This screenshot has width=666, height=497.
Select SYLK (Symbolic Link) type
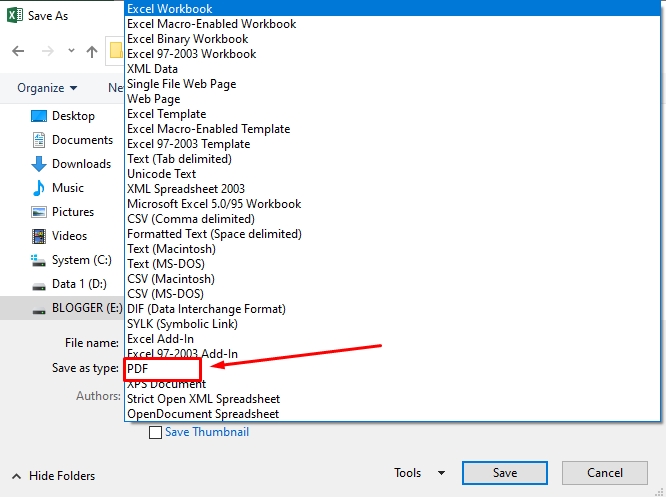pyautogui.click(x=392, y=324)
